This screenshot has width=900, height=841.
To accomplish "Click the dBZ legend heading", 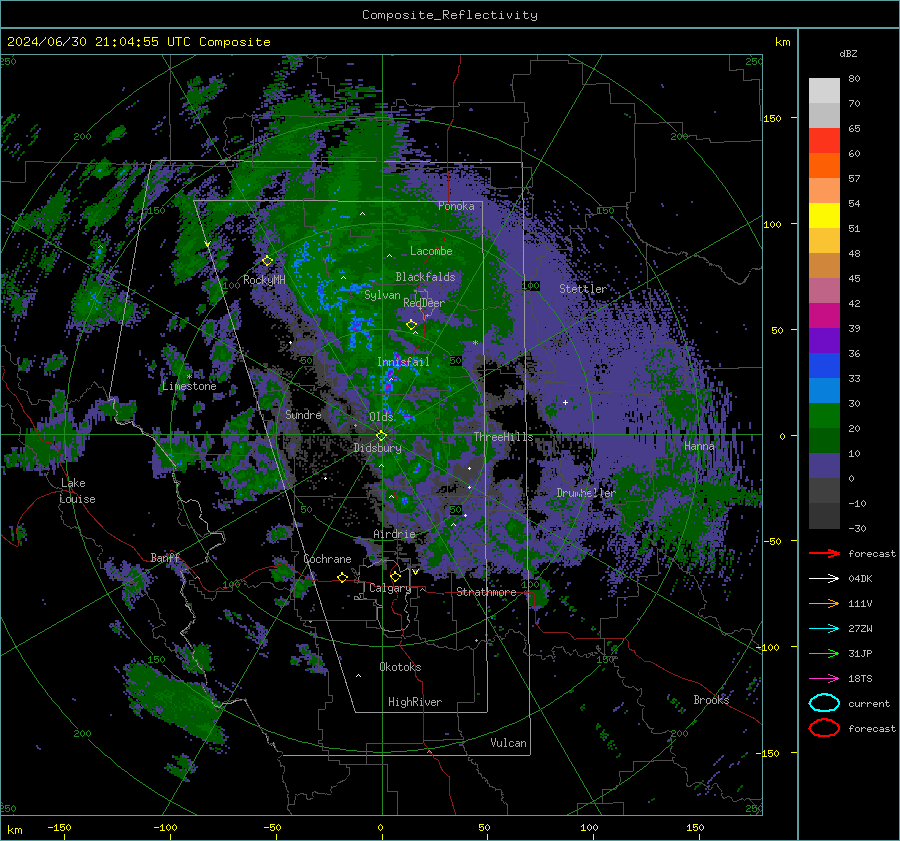I will pyautogui.click(x=848, y=54).
